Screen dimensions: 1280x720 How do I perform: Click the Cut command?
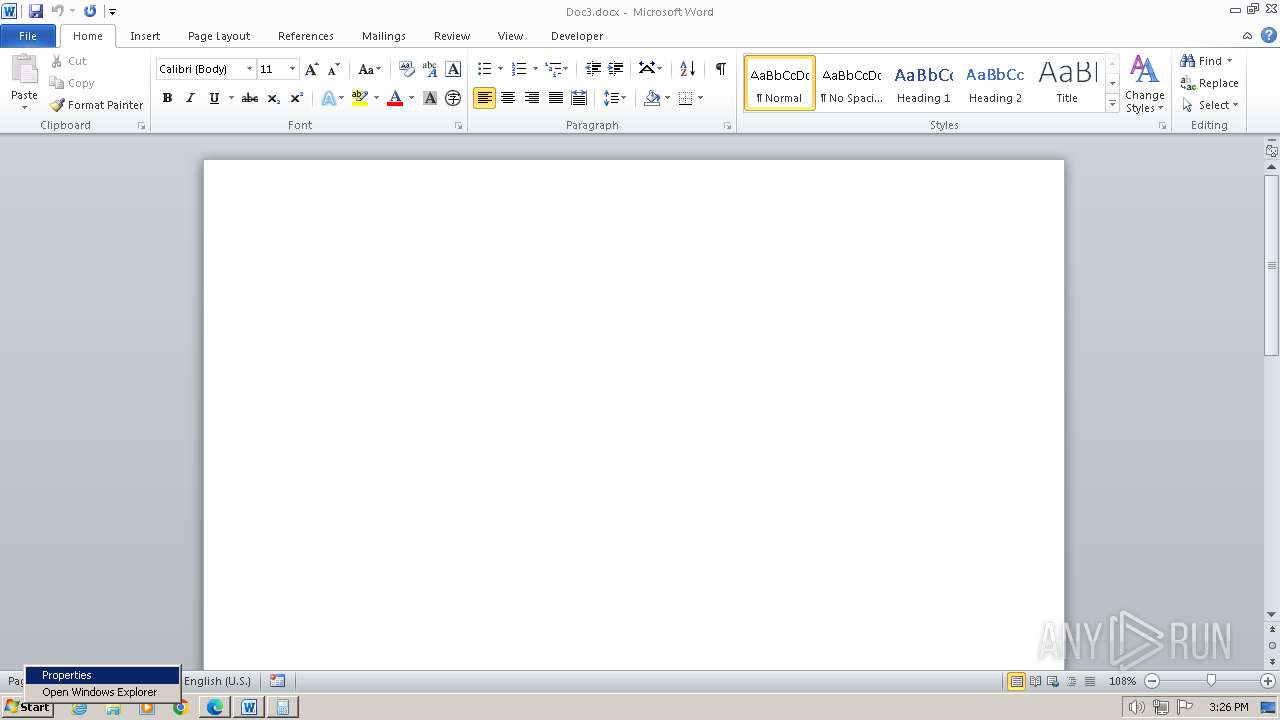69,61
